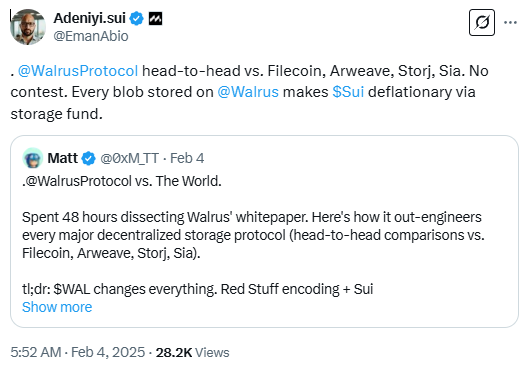Open the quoted tweet body text
531x375 pixels.
point(253,235)
